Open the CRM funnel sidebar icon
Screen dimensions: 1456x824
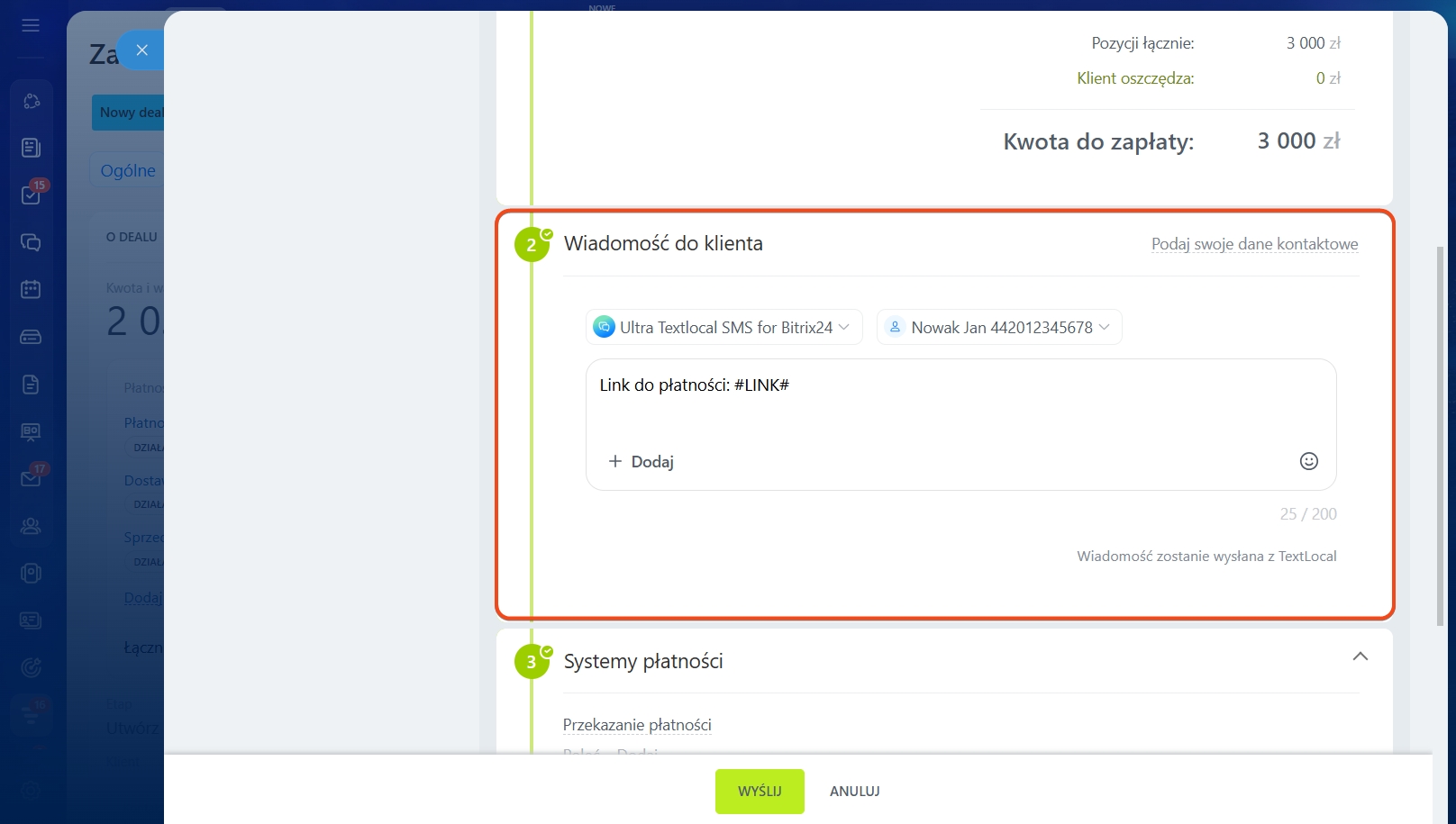click(x=31, y=716)
